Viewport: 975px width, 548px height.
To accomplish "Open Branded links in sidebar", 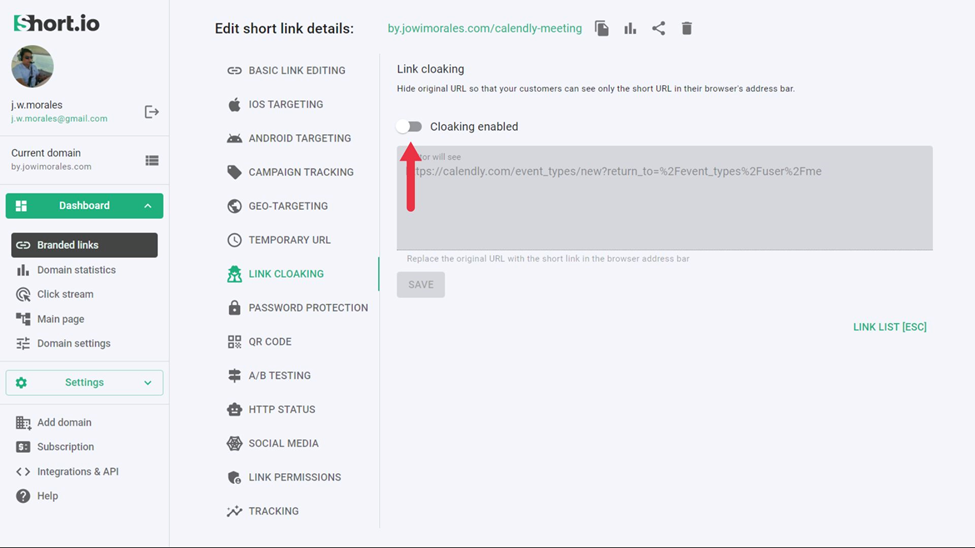I will pyautogui.click(x=85, y=245).
